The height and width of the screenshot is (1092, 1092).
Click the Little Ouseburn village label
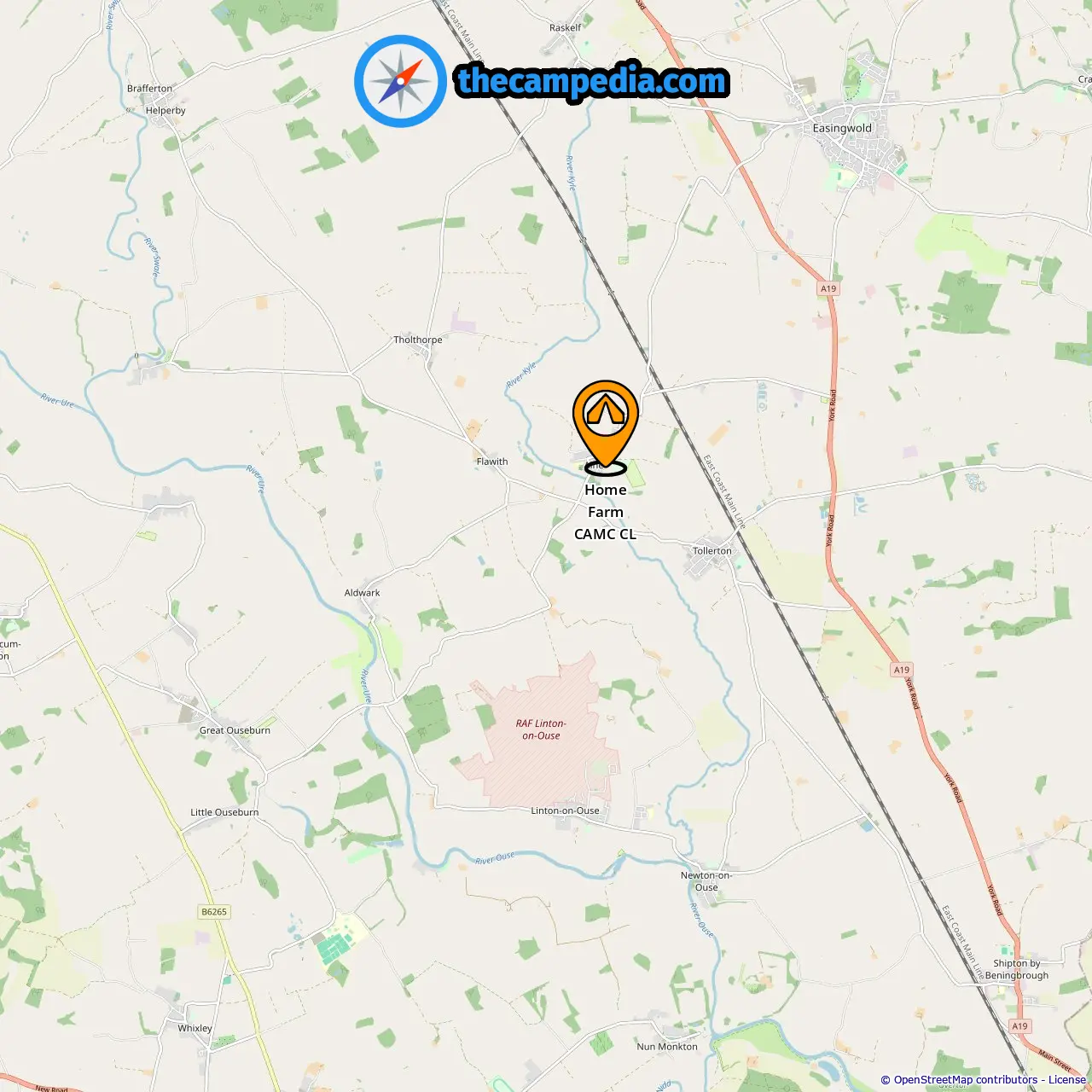(x=224, y=812)
